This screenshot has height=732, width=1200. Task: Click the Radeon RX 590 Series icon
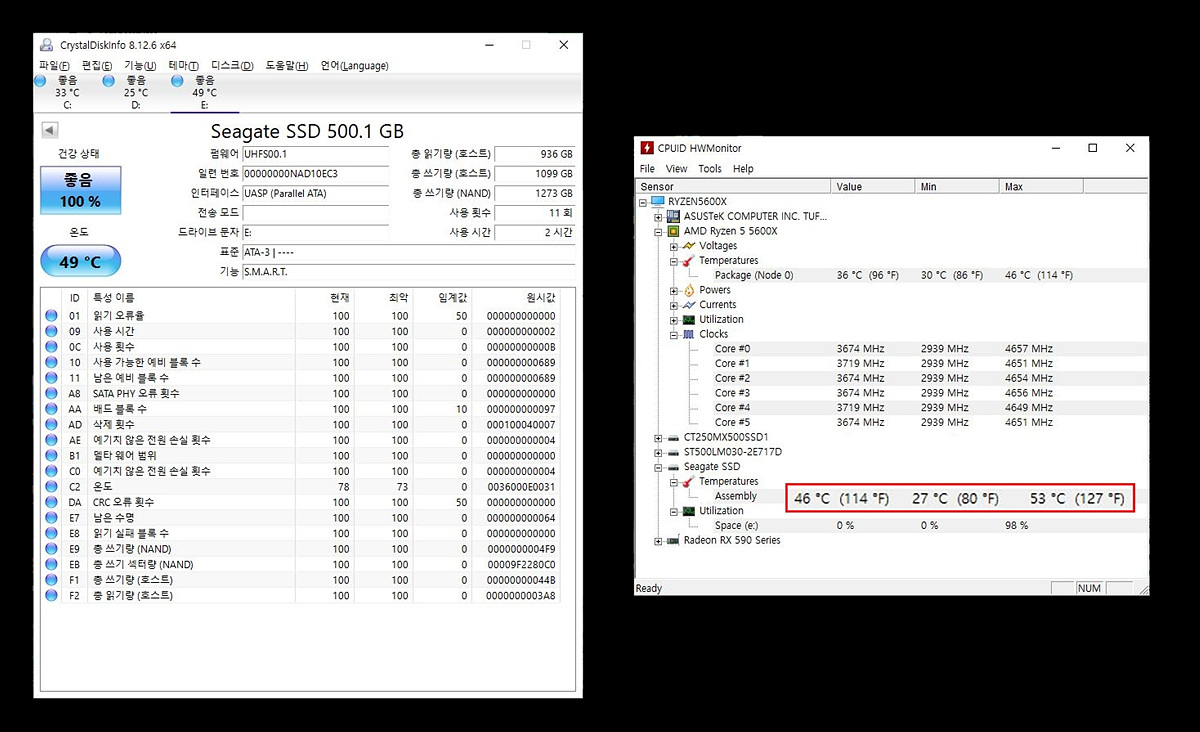click(x=673, y=541)
